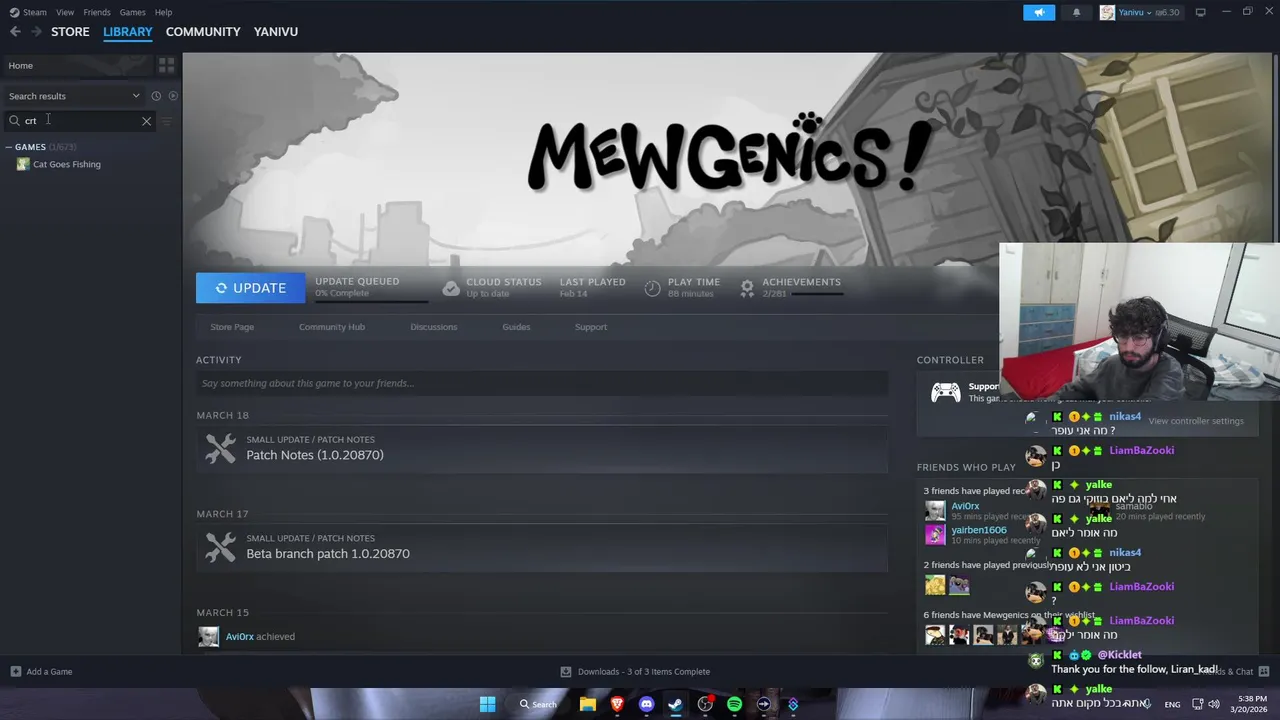Open the Downloads status bar
This screenshot has width=1280, height=720.
[x=635, y=672]
